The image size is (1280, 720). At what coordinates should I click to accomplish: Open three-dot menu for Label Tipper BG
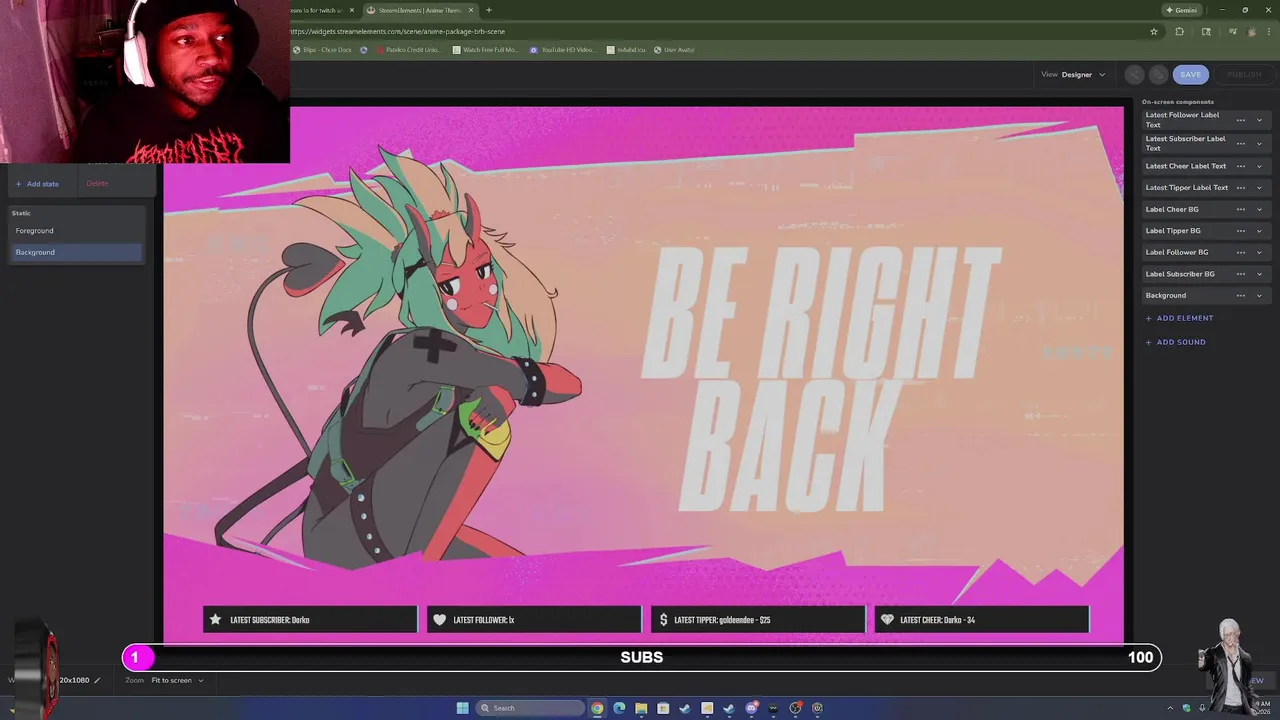click(1240, 230)
